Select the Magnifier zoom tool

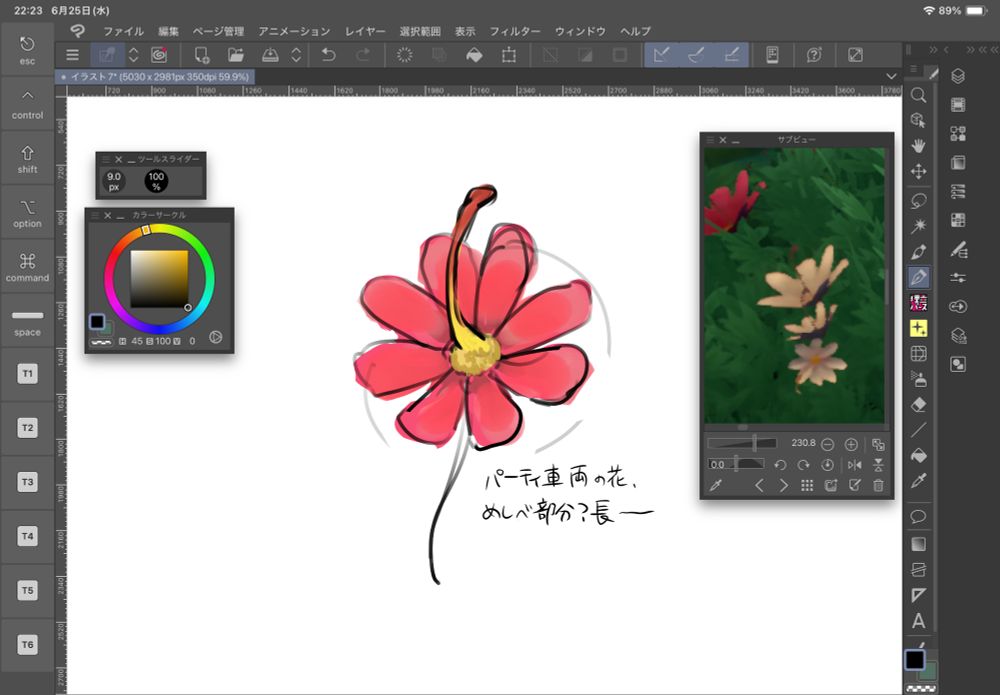tap(918, 95)
